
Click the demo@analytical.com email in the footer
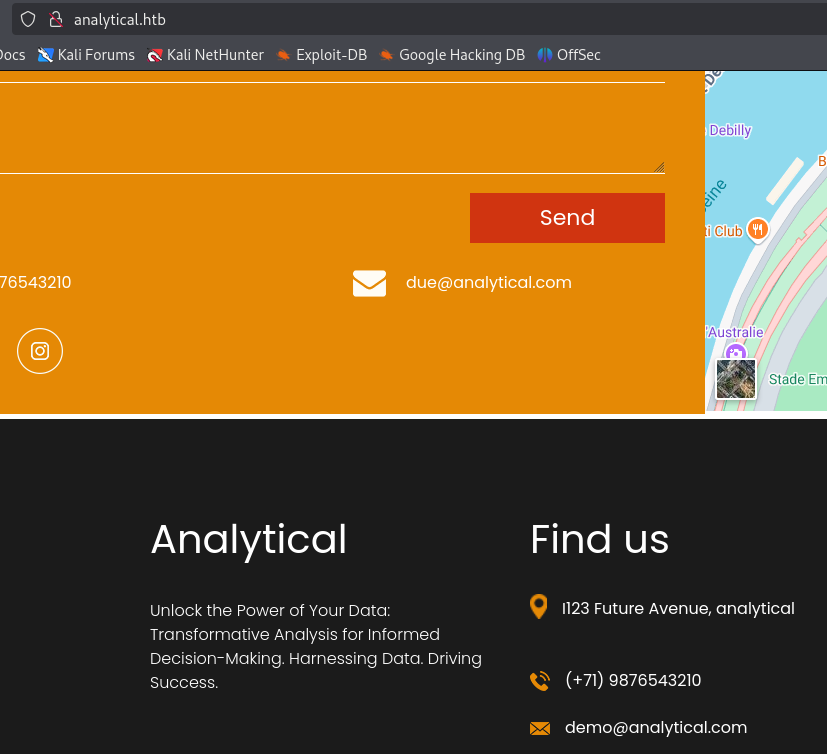pos(655,728)
